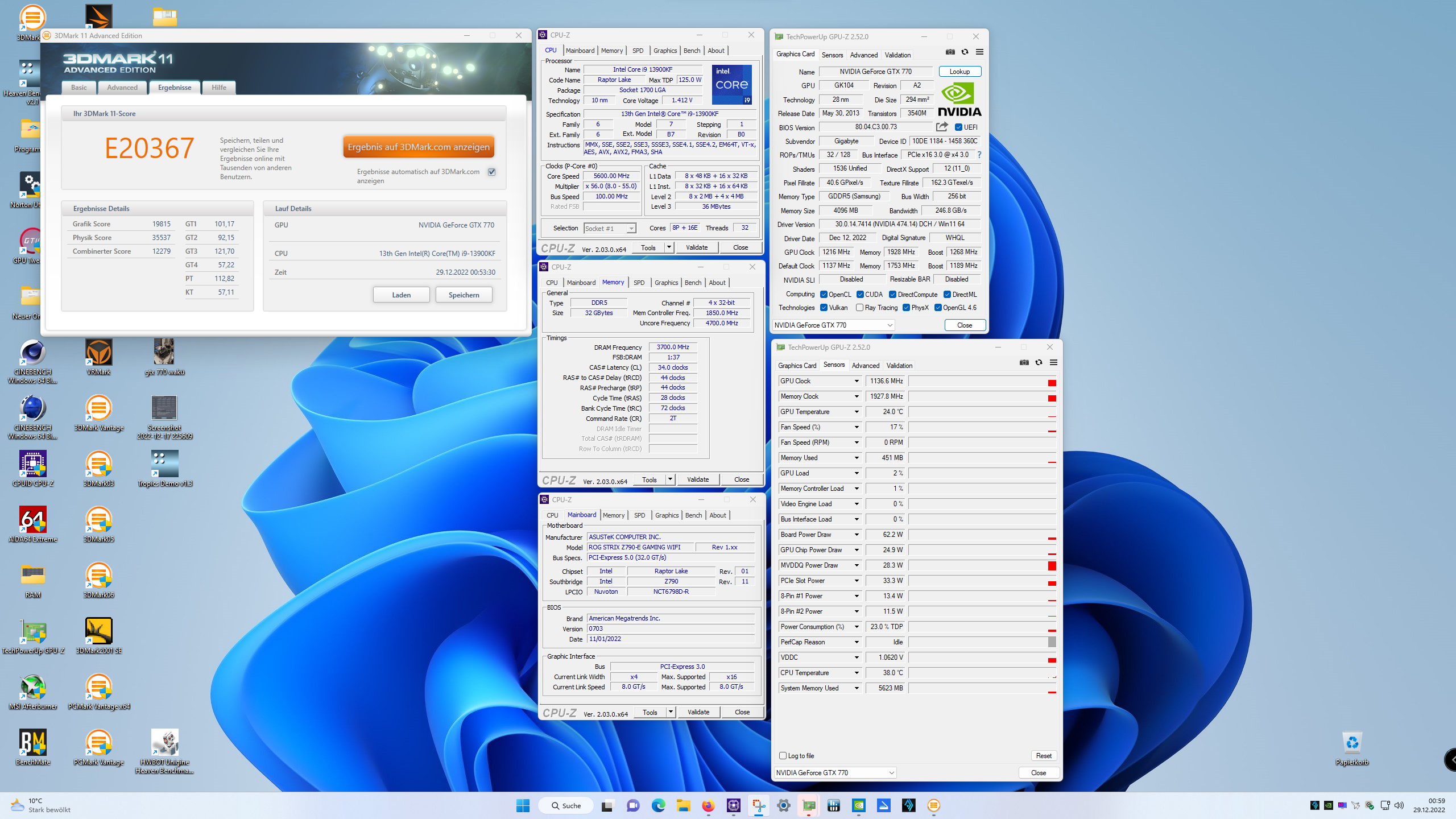This screenshot has height=819, width=1456.
Task: Open the VRMark desktop icon
Action: tap(99, 357)
